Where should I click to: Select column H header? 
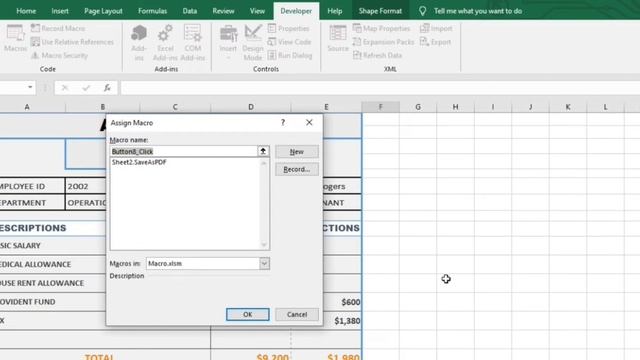[455, 107]
